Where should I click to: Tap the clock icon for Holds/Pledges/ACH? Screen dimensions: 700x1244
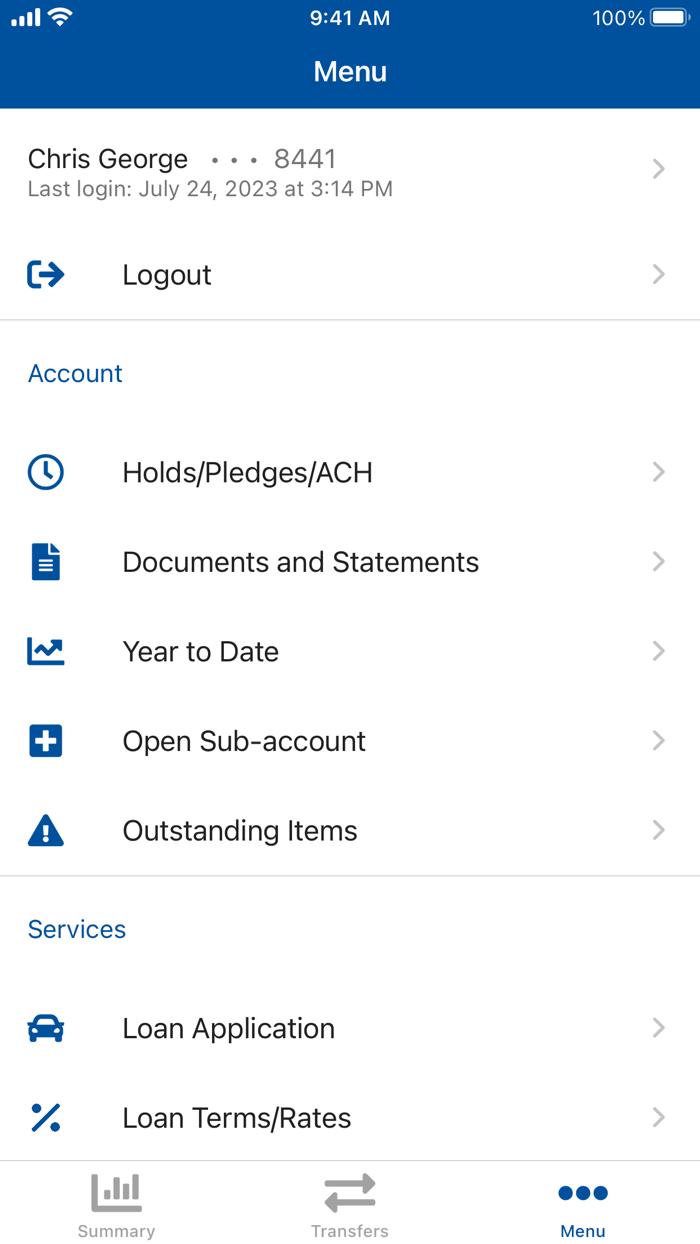click(x=46, y=472)
